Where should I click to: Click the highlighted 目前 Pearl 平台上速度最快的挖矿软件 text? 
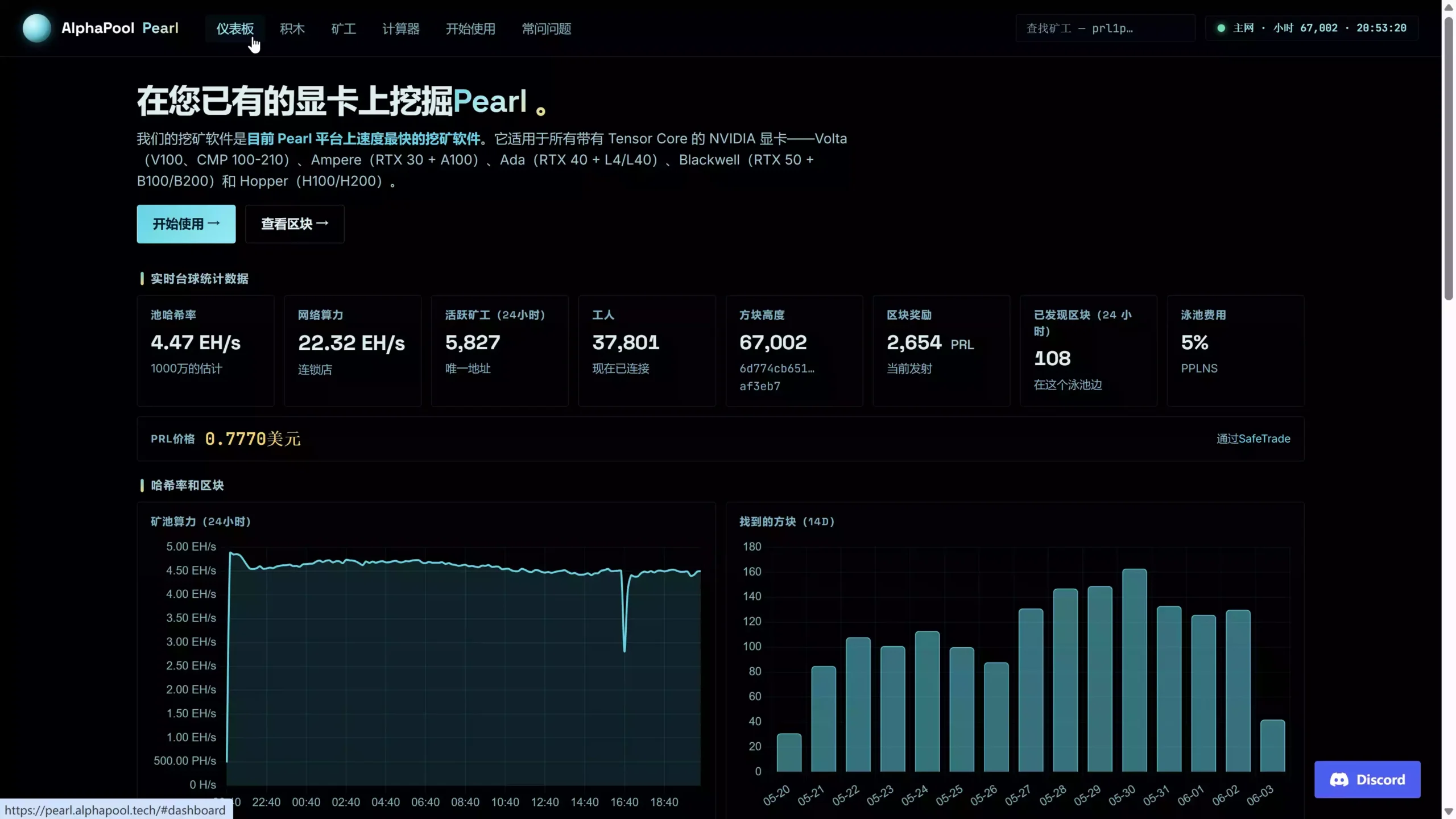[x=364, y=139]
